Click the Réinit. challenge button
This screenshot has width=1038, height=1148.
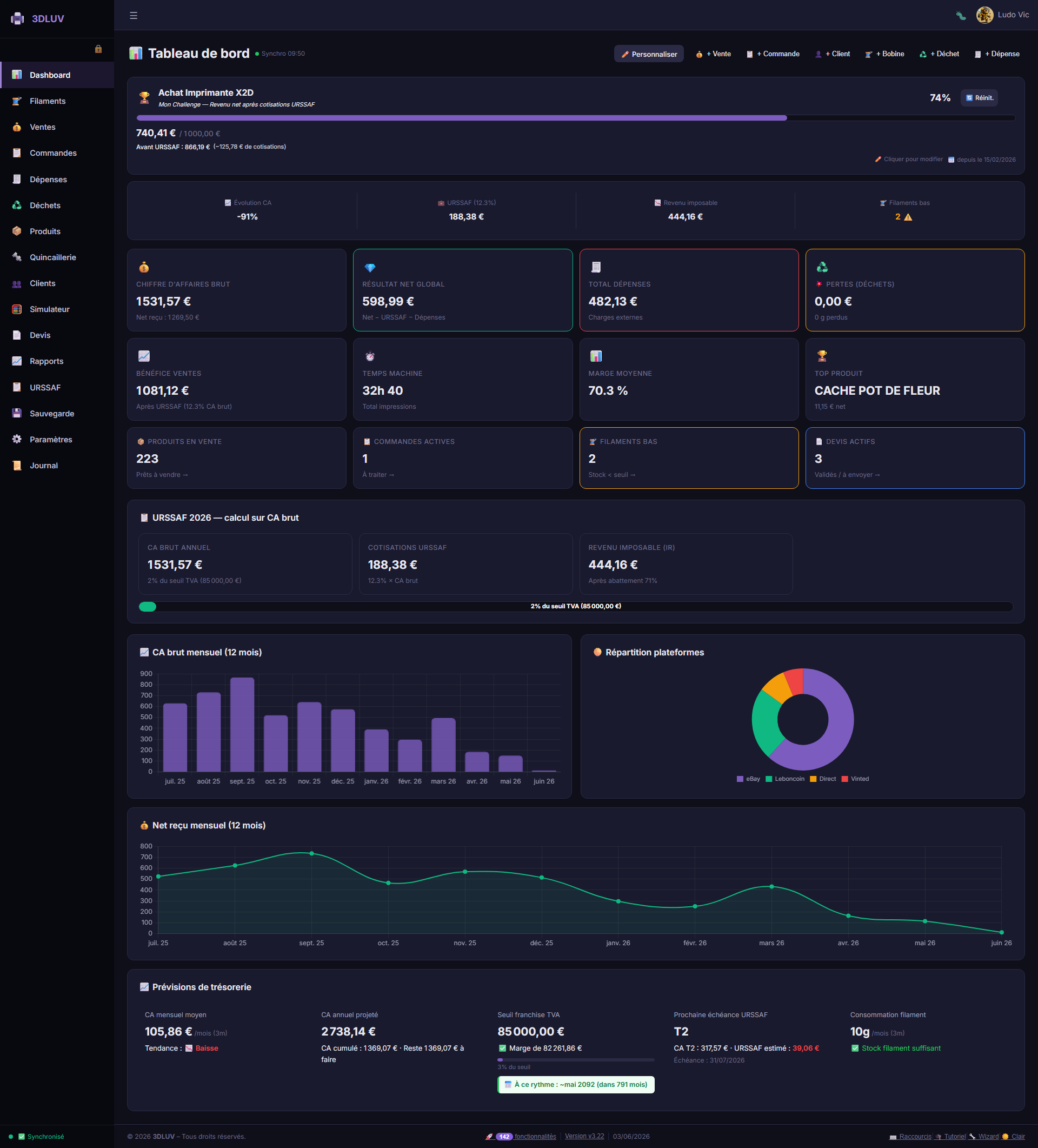tap(980, 98)
